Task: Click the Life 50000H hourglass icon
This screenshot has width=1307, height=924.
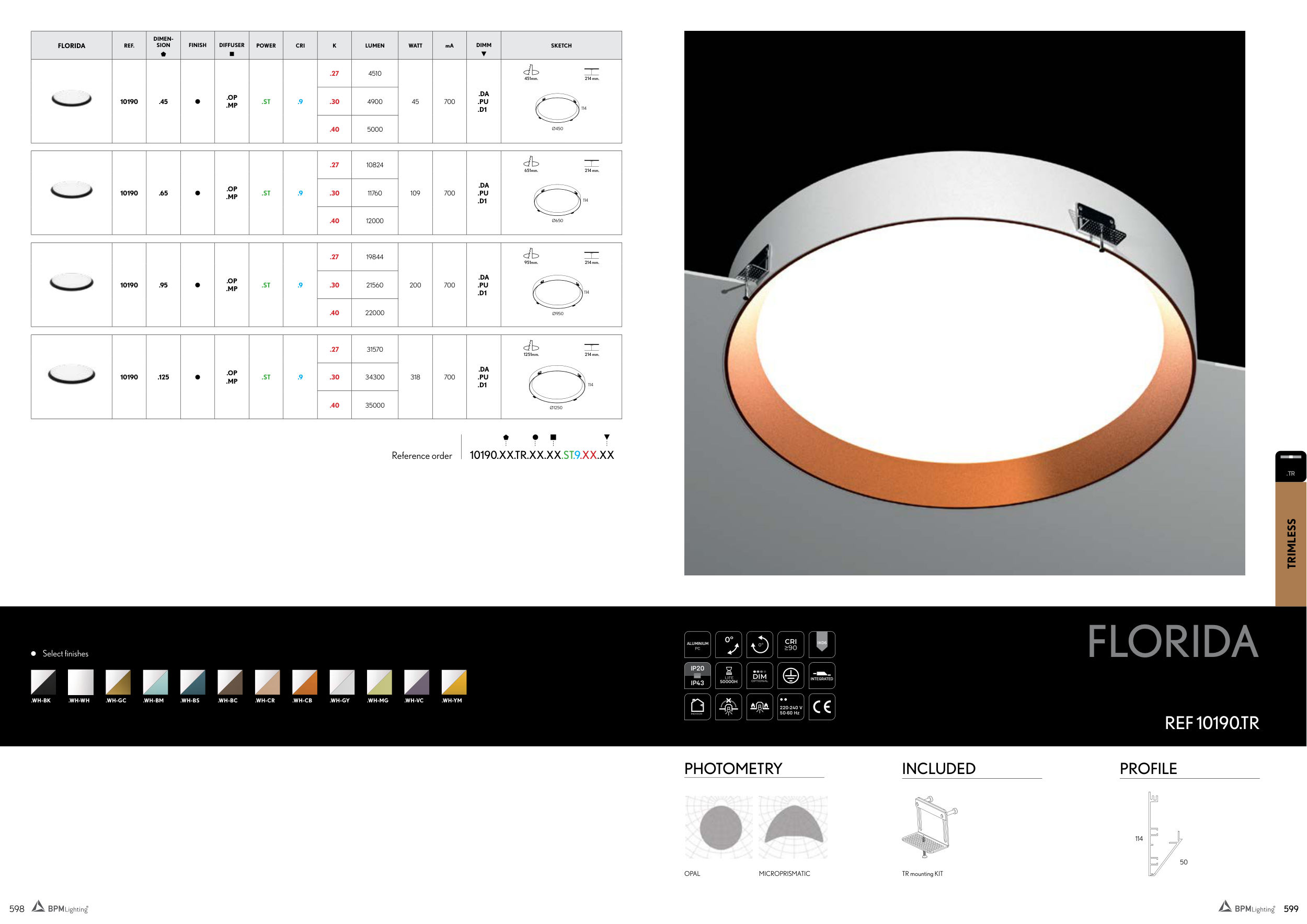Action: point(728,675)
